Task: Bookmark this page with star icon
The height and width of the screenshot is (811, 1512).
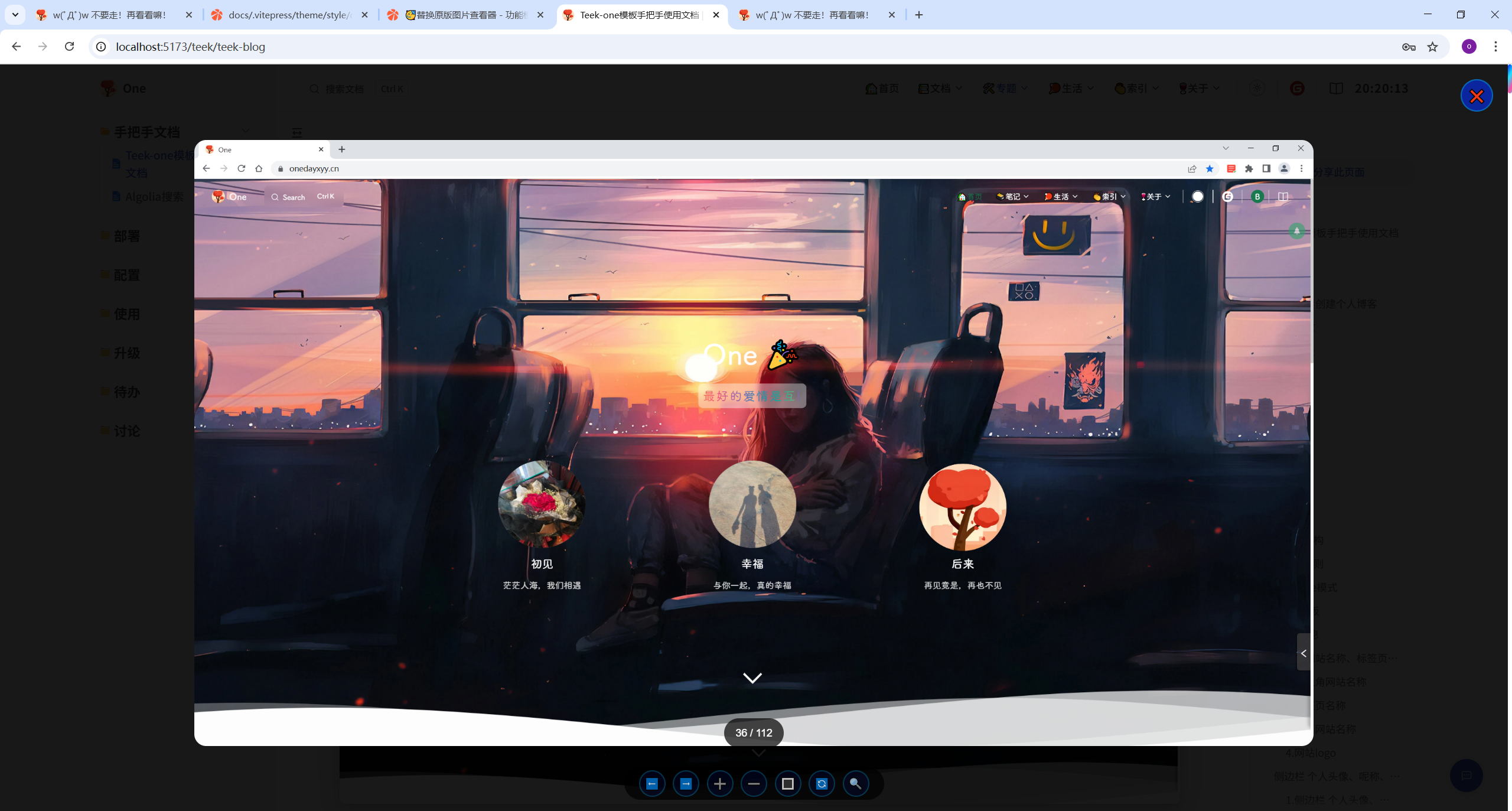Action: coord(1432,47)
